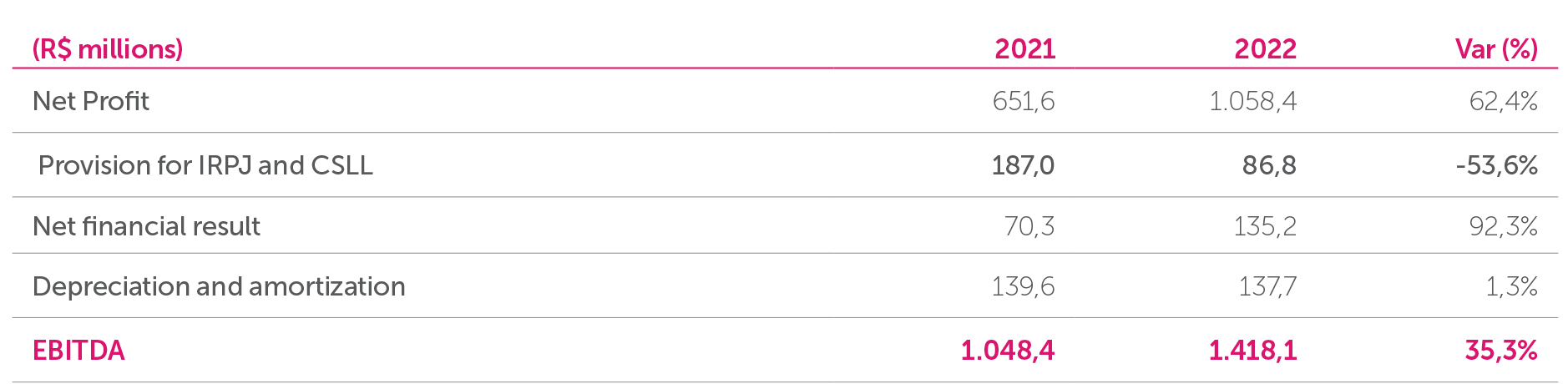Select the net financial result variation 92,3%
The height and width of the screenshot is (384, 1568).
1503,226
